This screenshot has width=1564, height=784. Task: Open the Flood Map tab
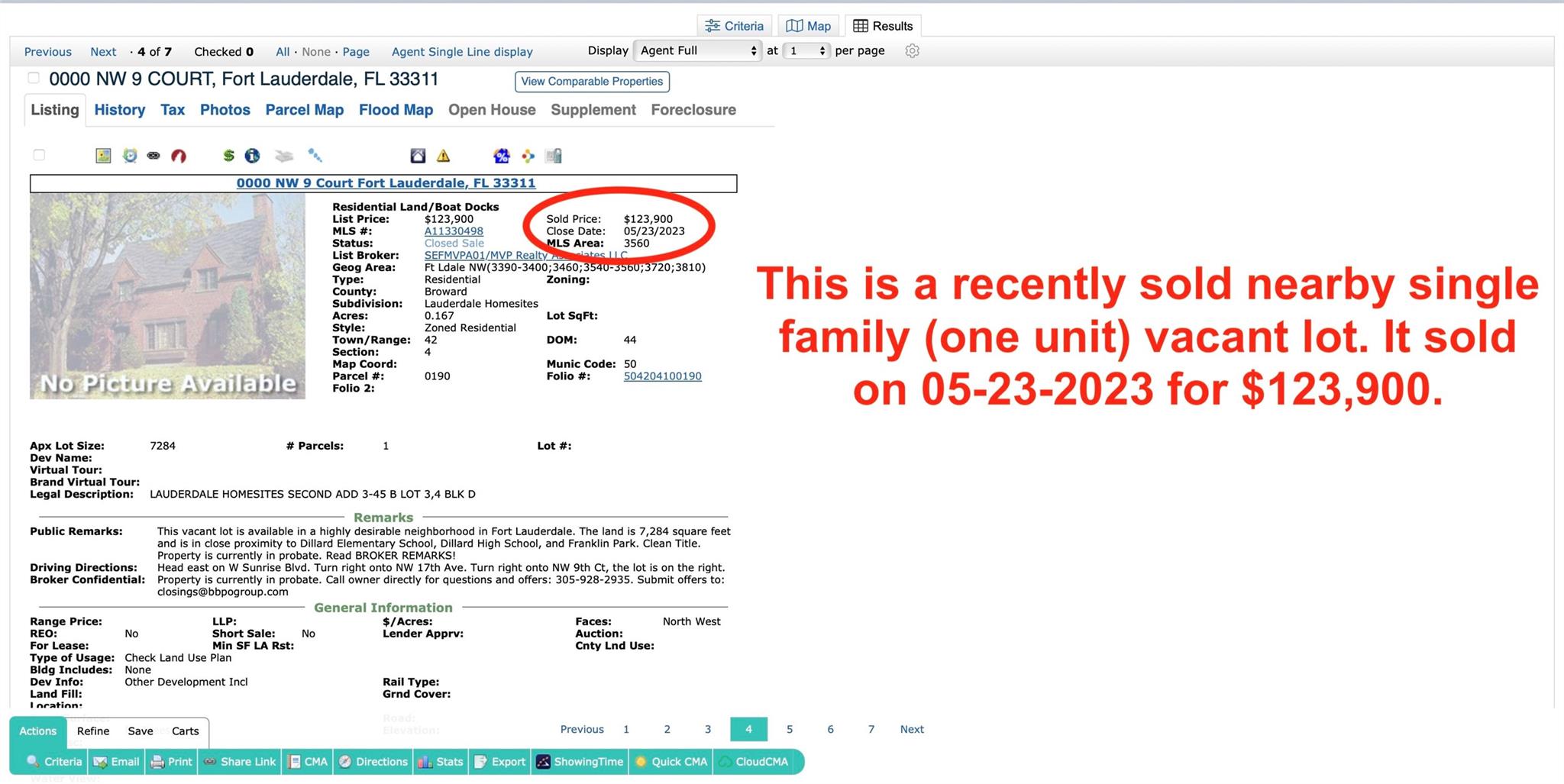[396, 110]
